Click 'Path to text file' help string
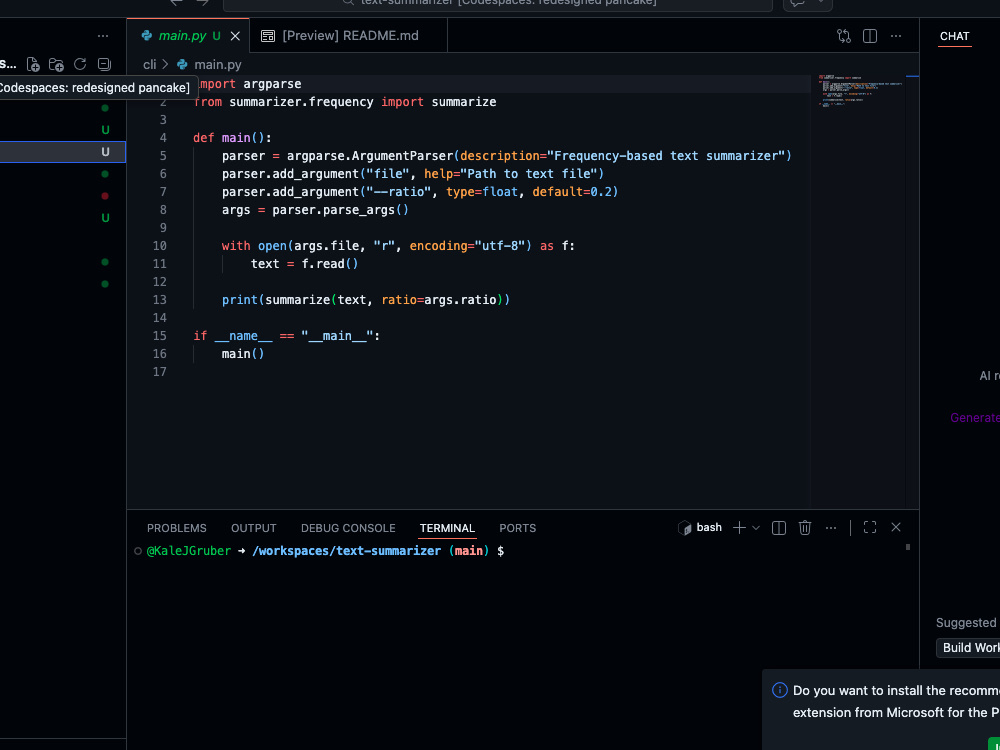Image resolution: width=1000 pixels, height=750 pixels. point(528,173)
